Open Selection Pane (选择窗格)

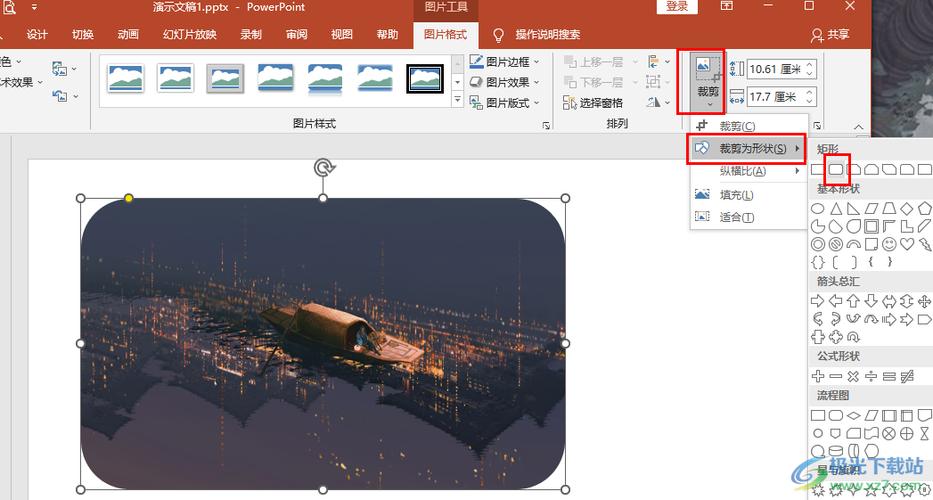[593, 103]
